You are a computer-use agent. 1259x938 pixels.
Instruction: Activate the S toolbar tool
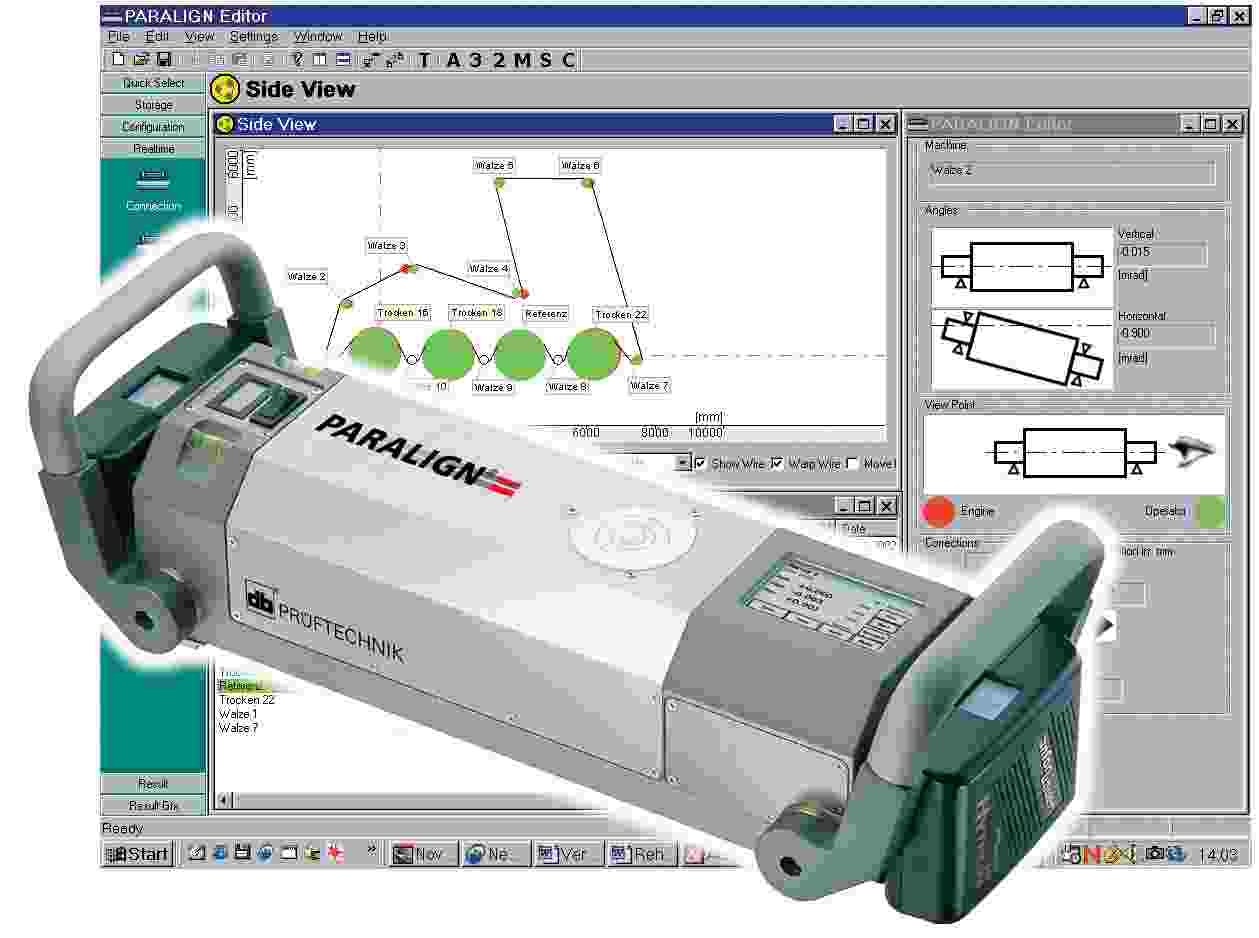click(x=545, y=61)
